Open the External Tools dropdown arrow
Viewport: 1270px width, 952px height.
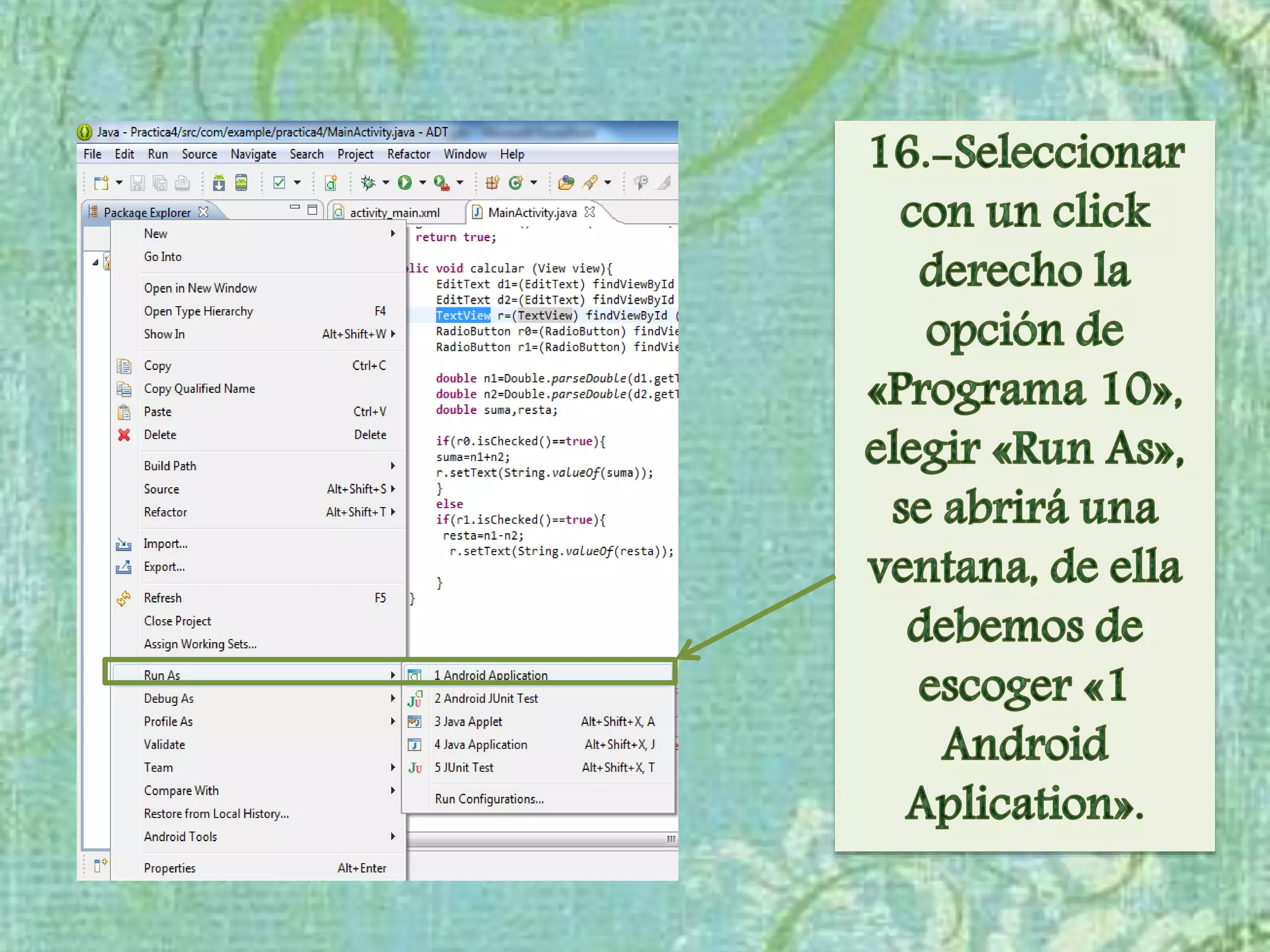[460, 183]
